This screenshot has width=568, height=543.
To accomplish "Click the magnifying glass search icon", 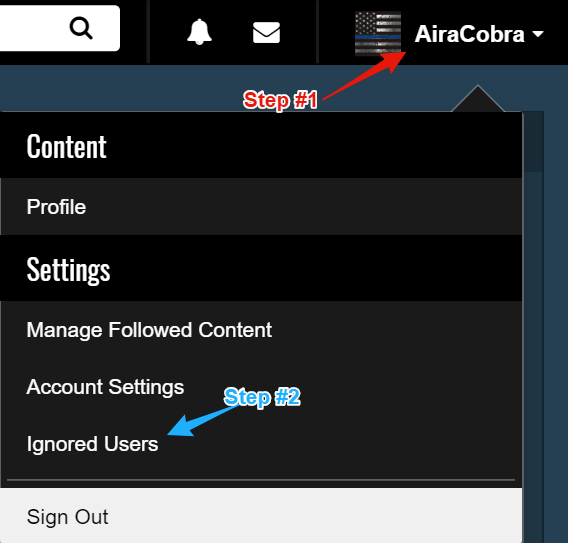I will (81, 28).
